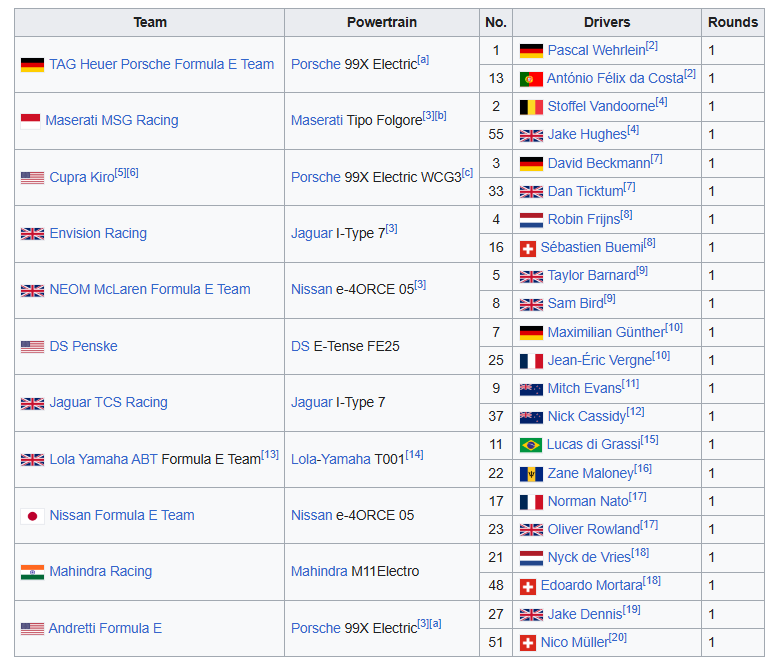
Task: Go to Jean-Éric Vergne's driver page
Action: pos(598,360)
